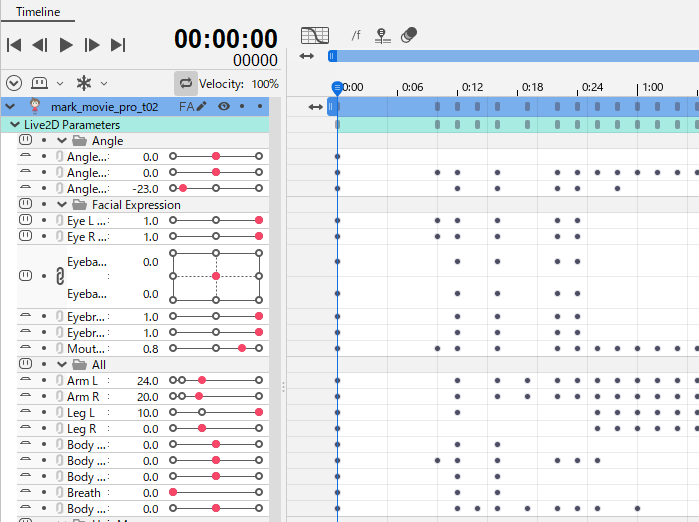The image size is (699, 522).
Task: Collapse the Angle parameter folder
Action: coord(62,141)
